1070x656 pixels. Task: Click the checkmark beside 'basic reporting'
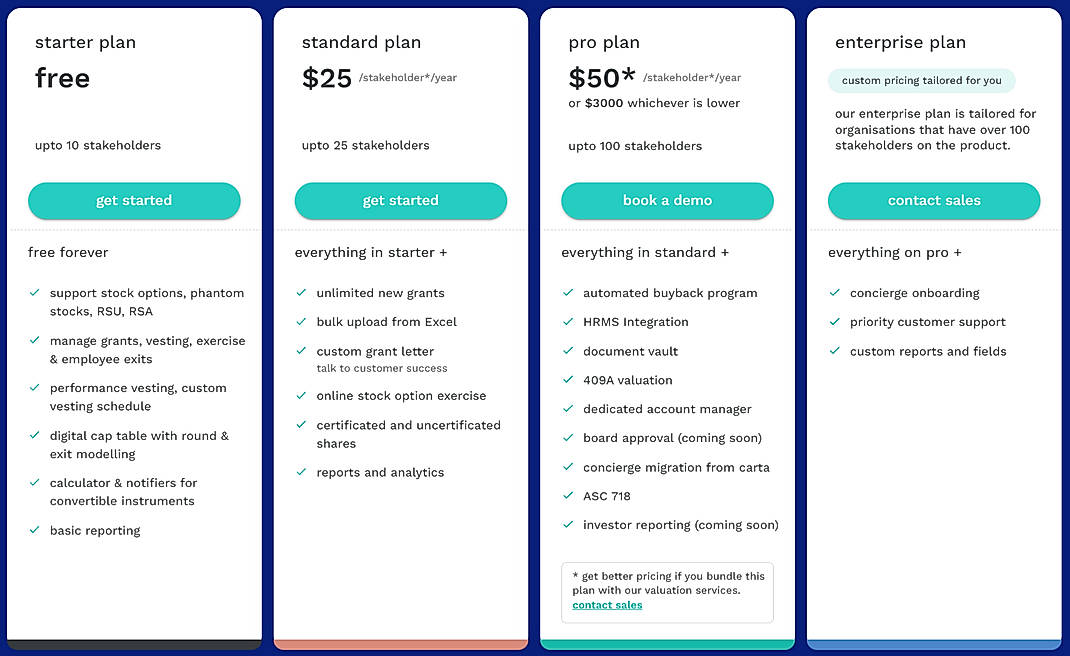33,530
